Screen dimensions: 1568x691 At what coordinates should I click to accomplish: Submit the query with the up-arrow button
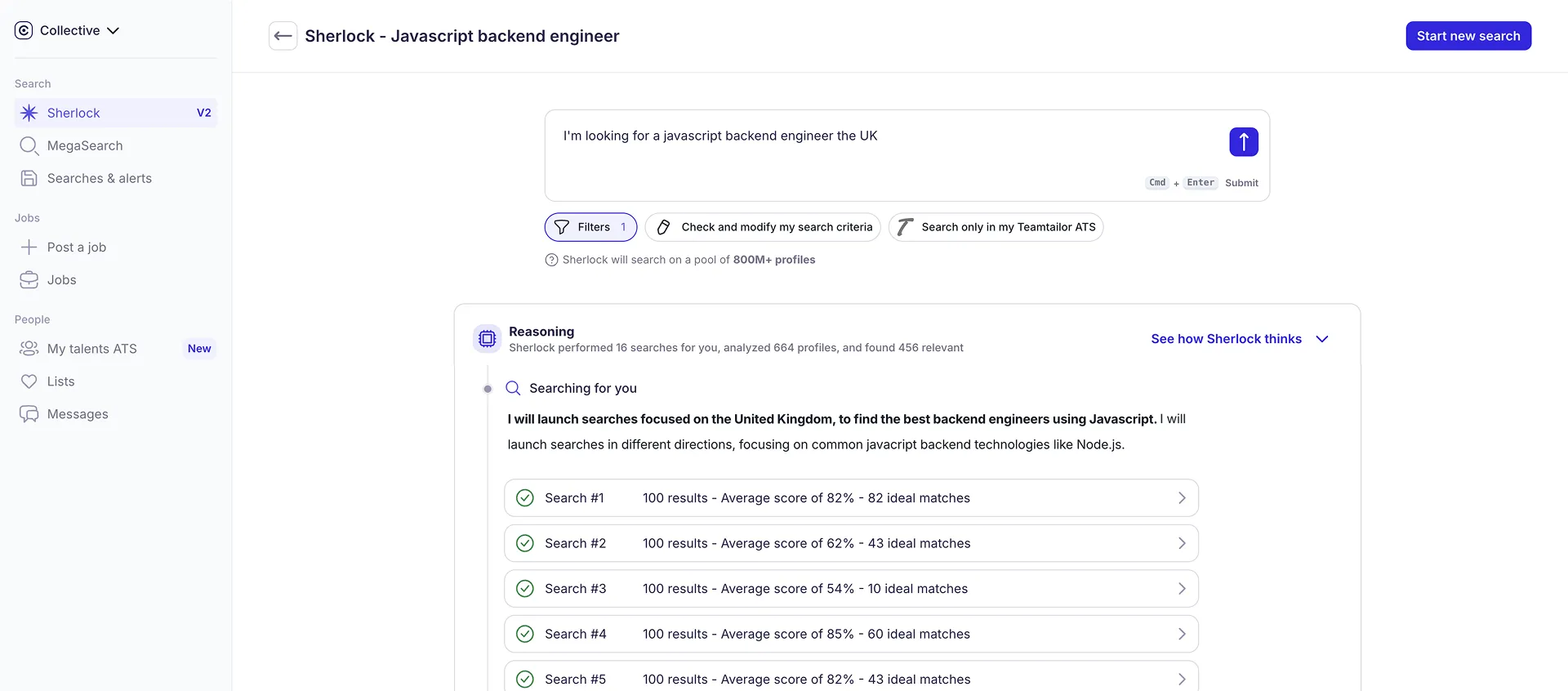pos(1244,142)
